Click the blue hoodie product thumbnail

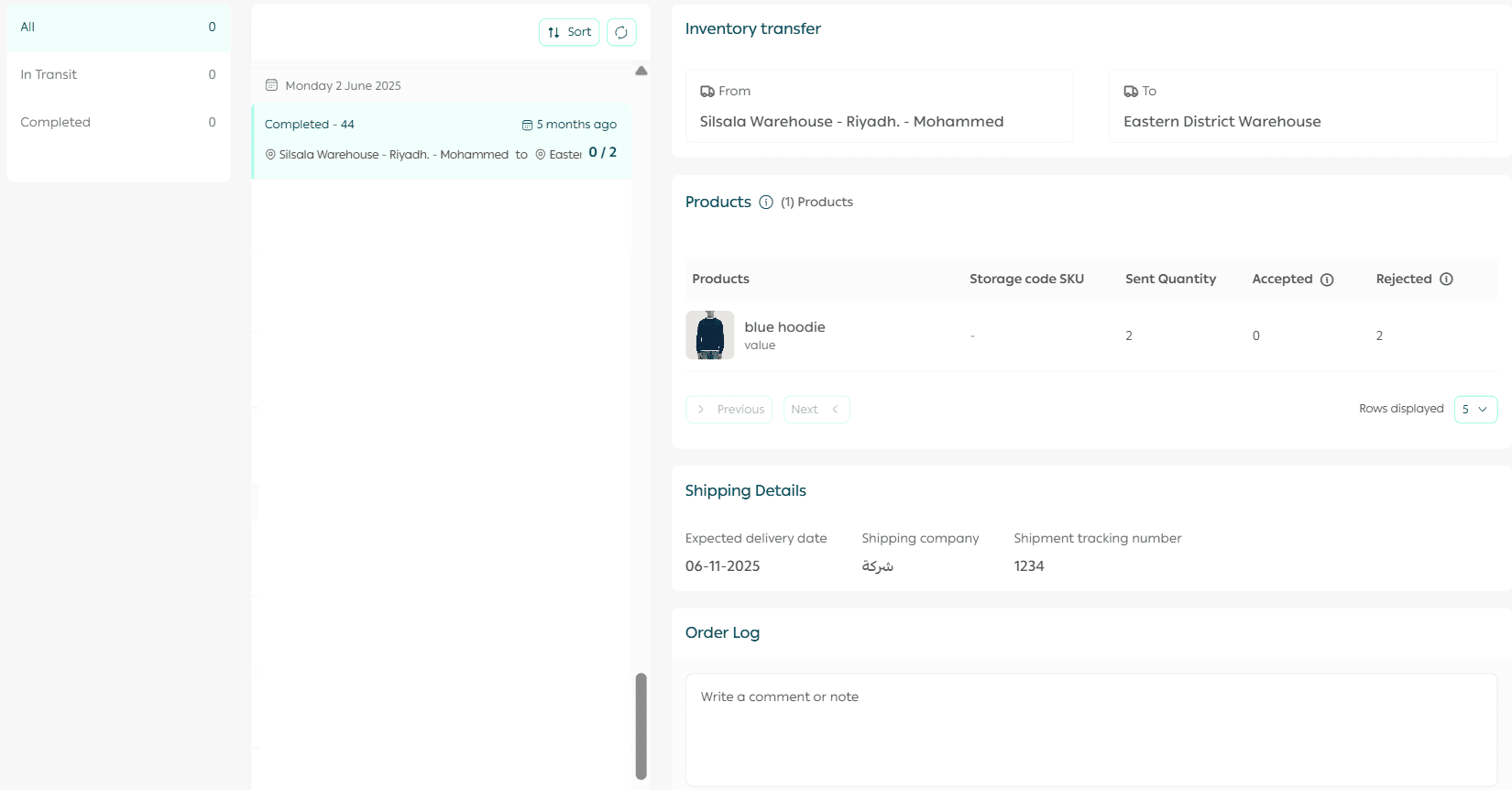710,335
